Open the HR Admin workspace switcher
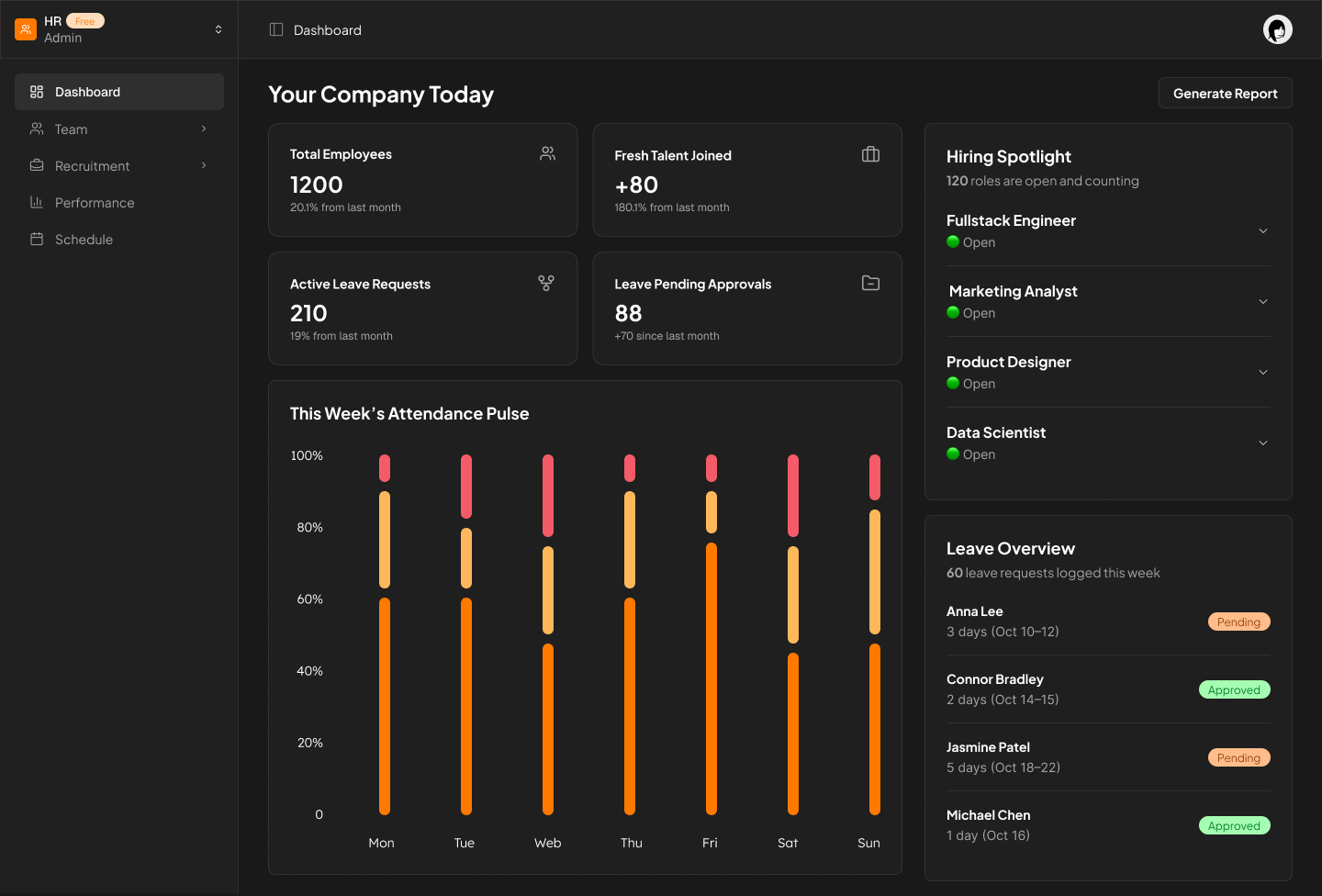Image resolution: width=1322 pixels, height=896 pixels. tap(218, 29)
